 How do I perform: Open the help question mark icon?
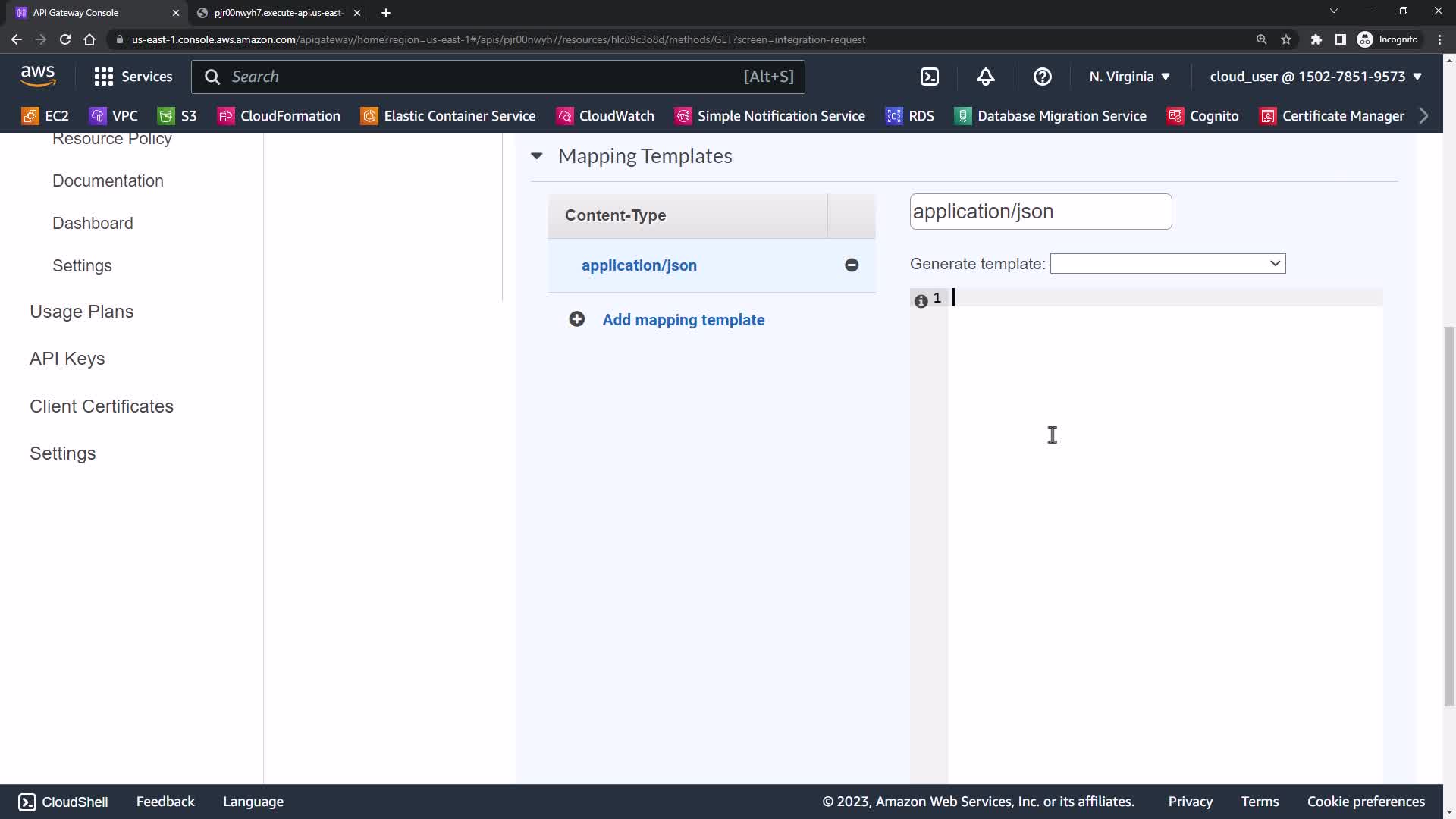coord(1043,77)
